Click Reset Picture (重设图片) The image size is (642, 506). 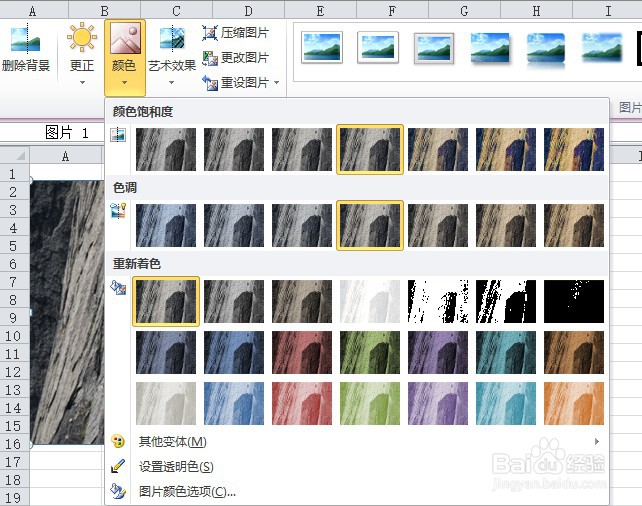click(x=235, y=83)
